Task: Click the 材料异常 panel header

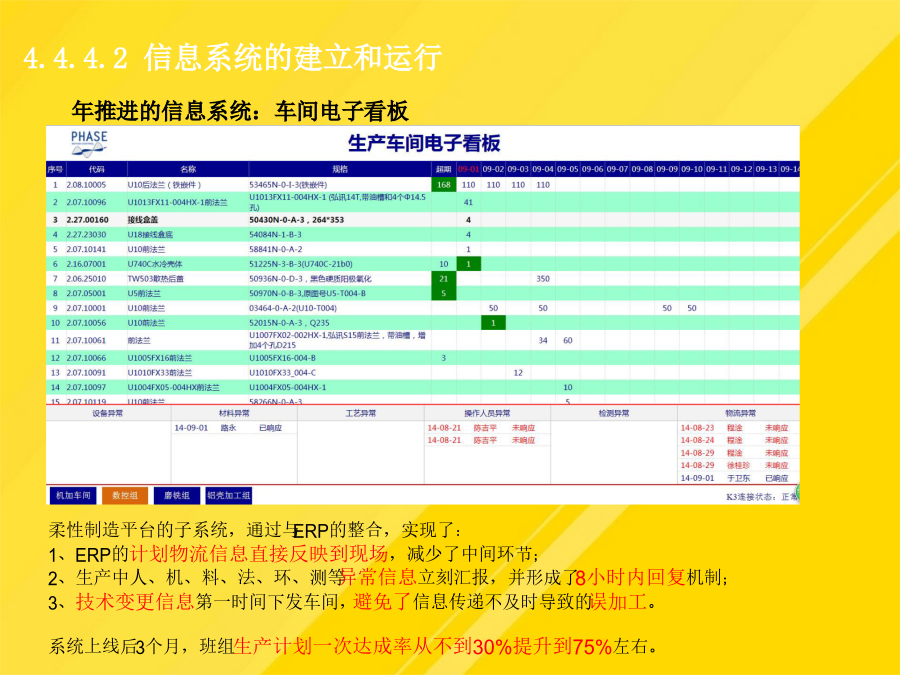Action: [234, 413]
